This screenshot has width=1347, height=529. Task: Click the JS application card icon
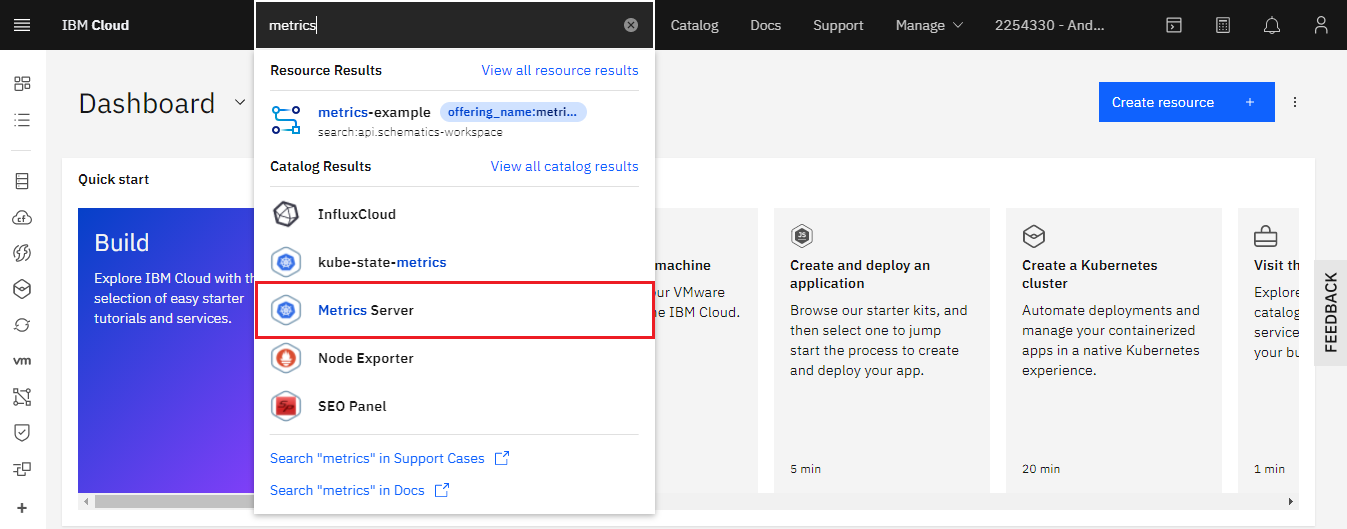pyautogui.click(x=801, y=237)
